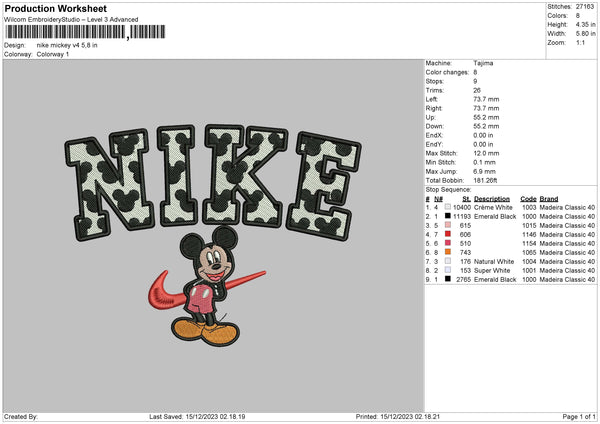The height and width of the screenshot is (424, 600).
Task: Pick the magenta swatch with code 1154
Action: tap(447, 243)
